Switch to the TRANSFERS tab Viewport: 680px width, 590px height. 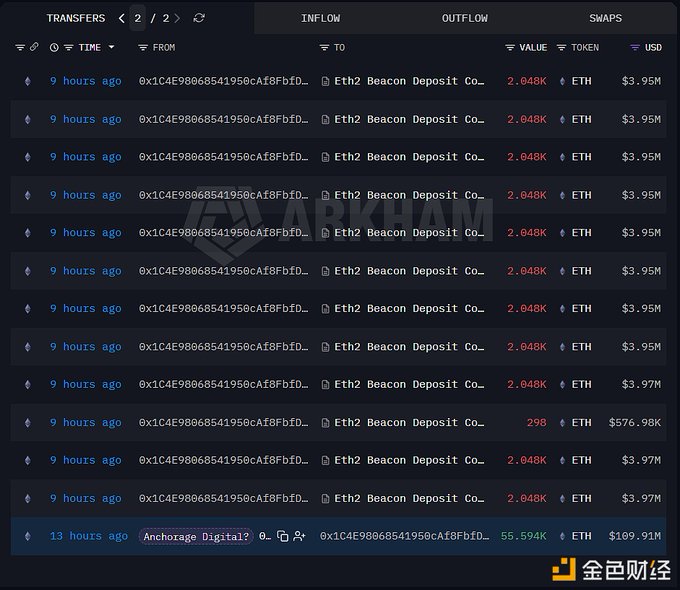[75, 18]
